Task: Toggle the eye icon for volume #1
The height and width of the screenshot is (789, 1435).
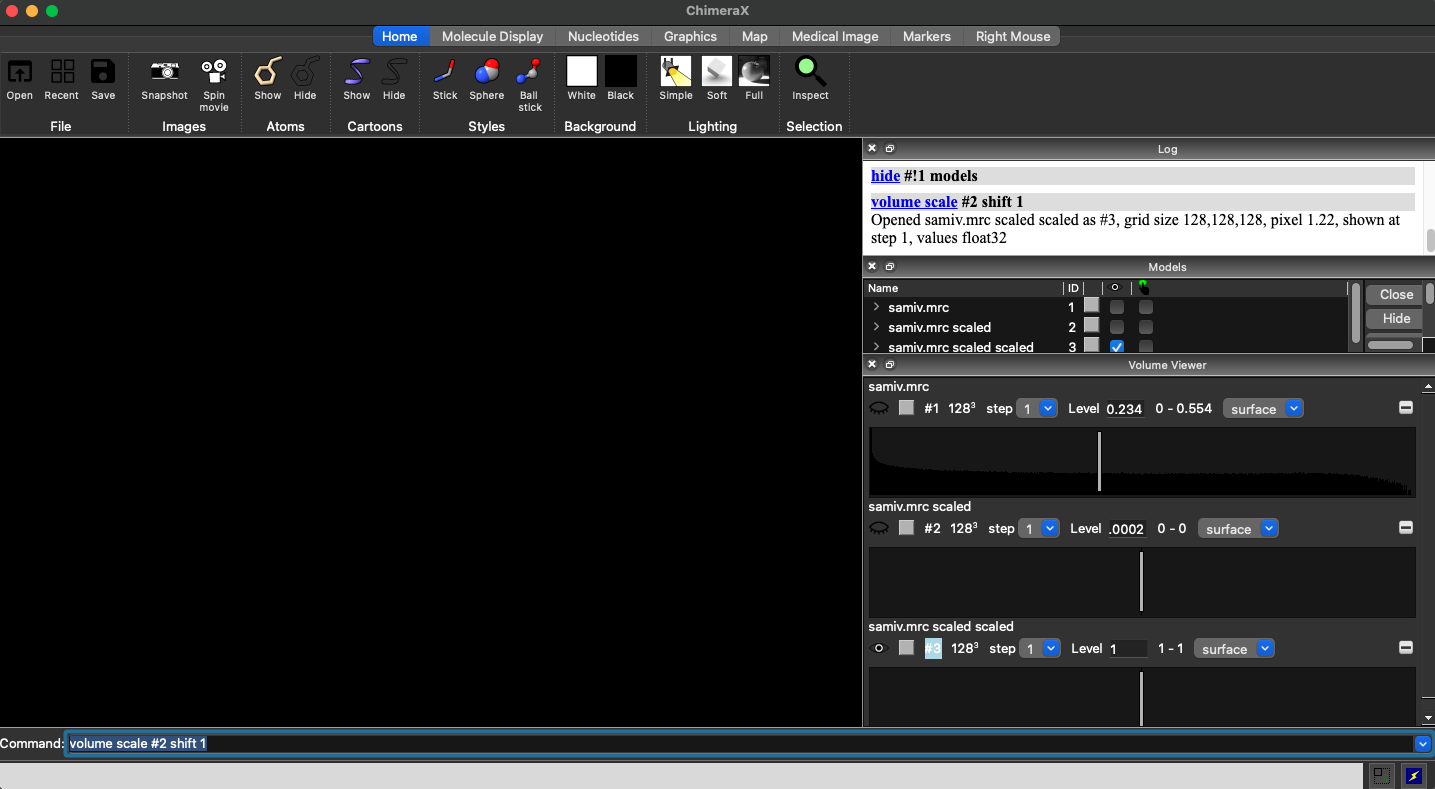Action: pyautogui.click(x=879, y=408)
